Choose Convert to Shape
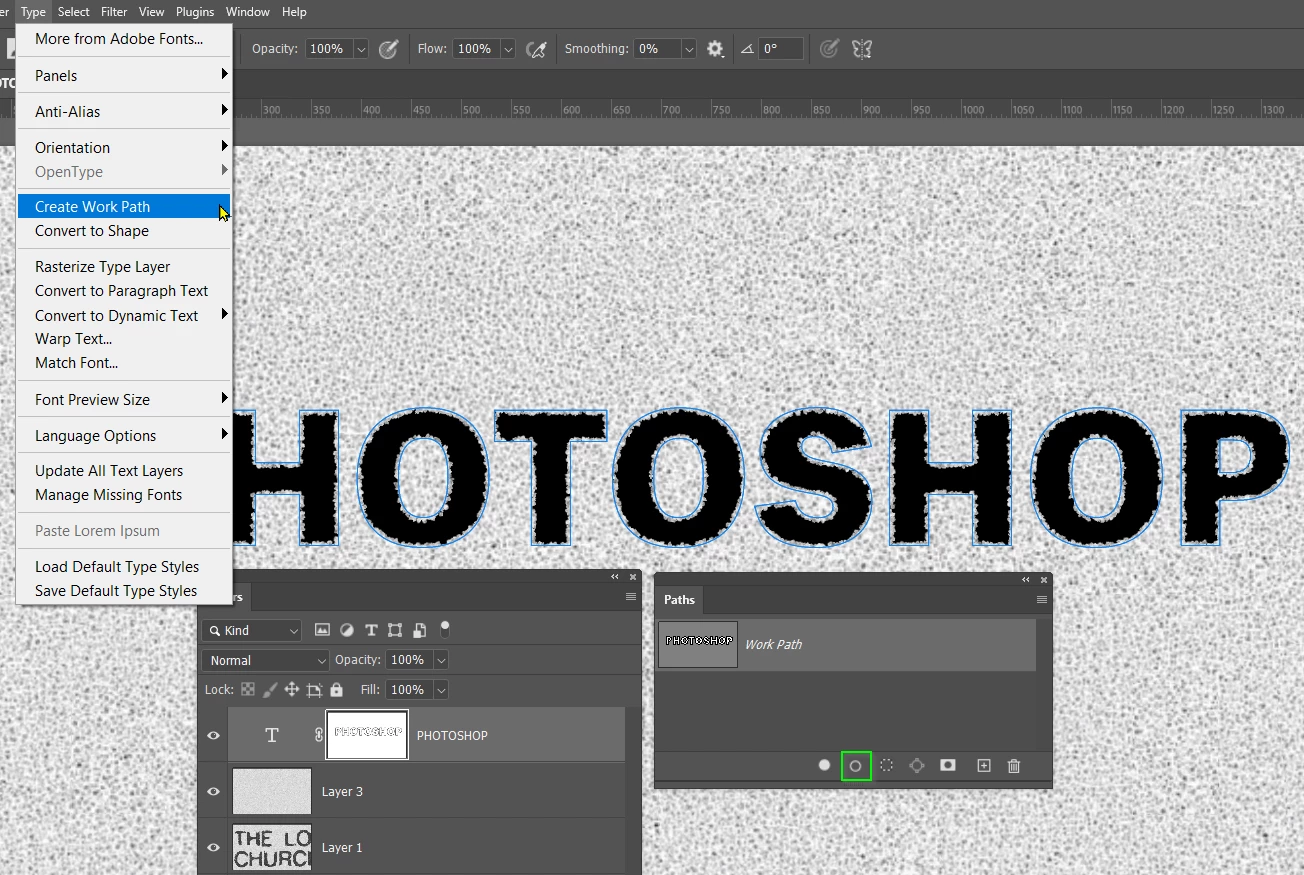 (x=124, y=231)
